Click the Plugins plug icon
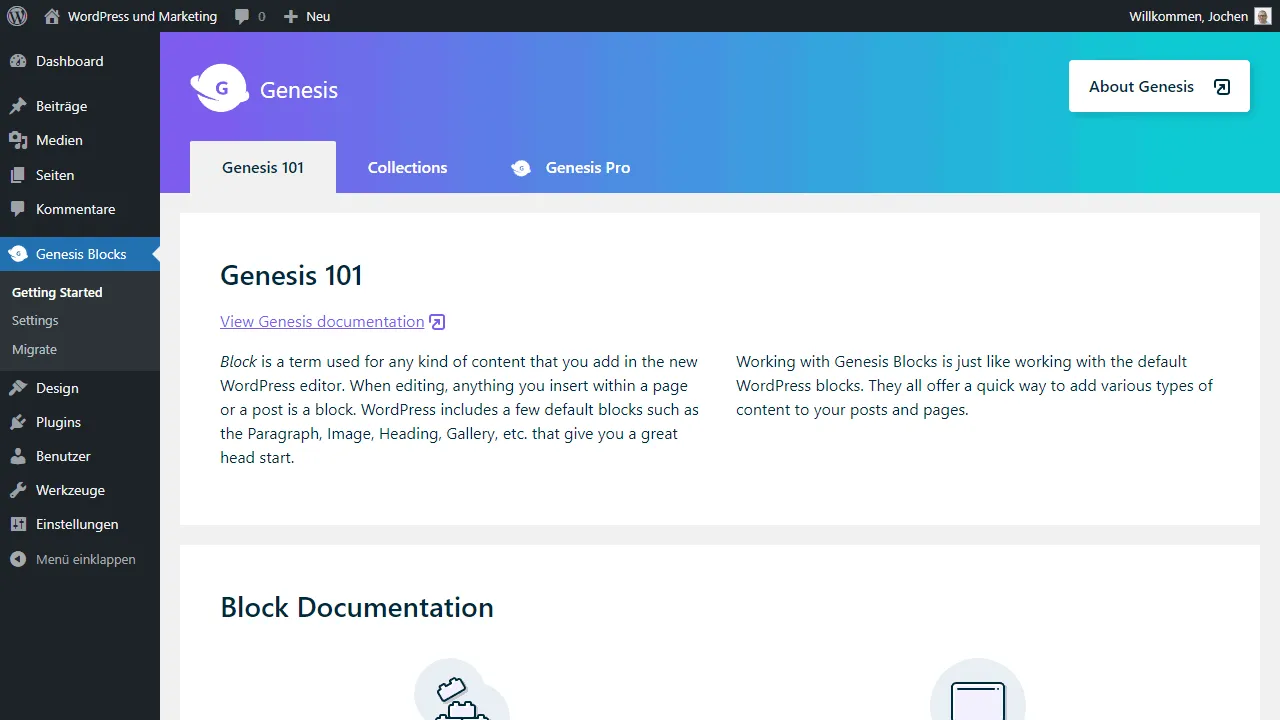Screen dimensions: 1280x720 [18, 422]
